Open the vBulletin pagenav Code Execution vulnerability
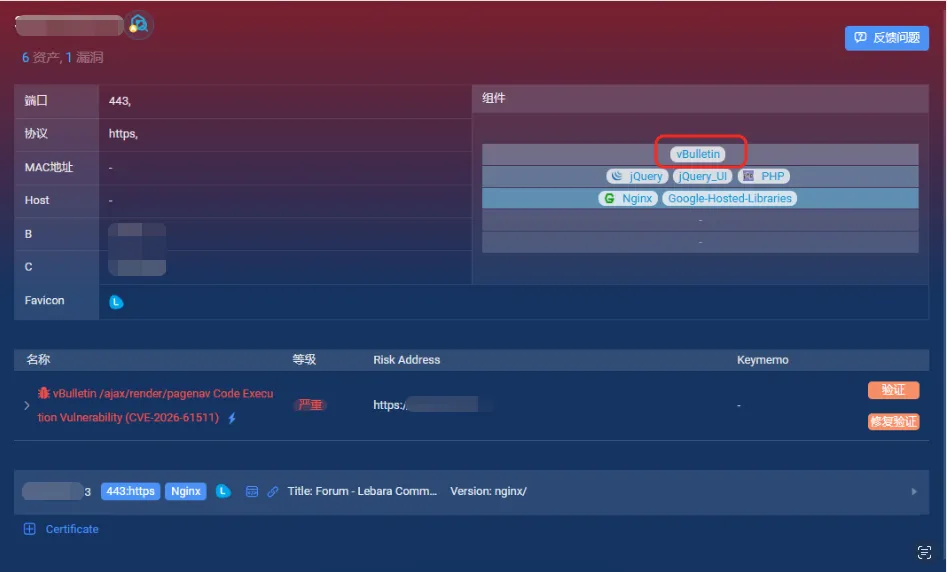947x572 pixels. [156, 405]
